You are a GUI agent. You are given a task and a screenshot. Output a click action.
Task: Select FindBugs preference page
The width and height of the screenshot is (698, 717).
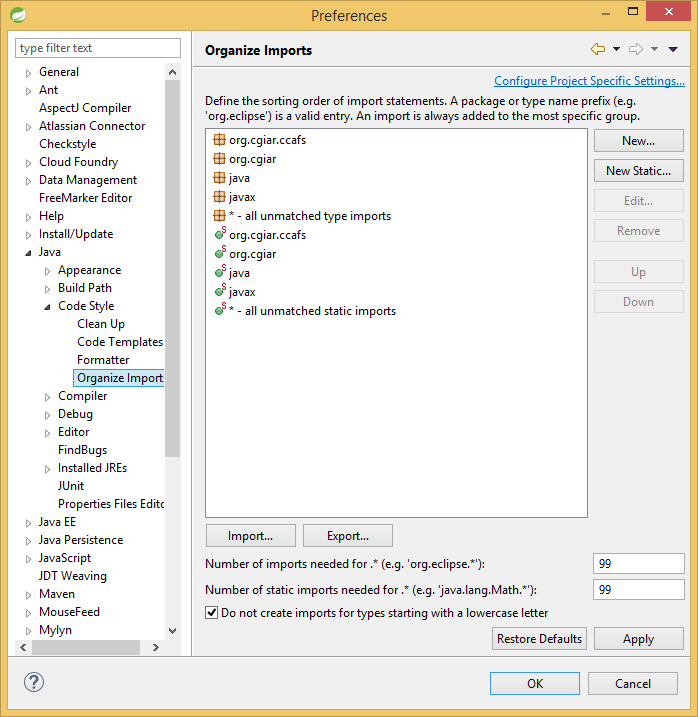[82, 449]
